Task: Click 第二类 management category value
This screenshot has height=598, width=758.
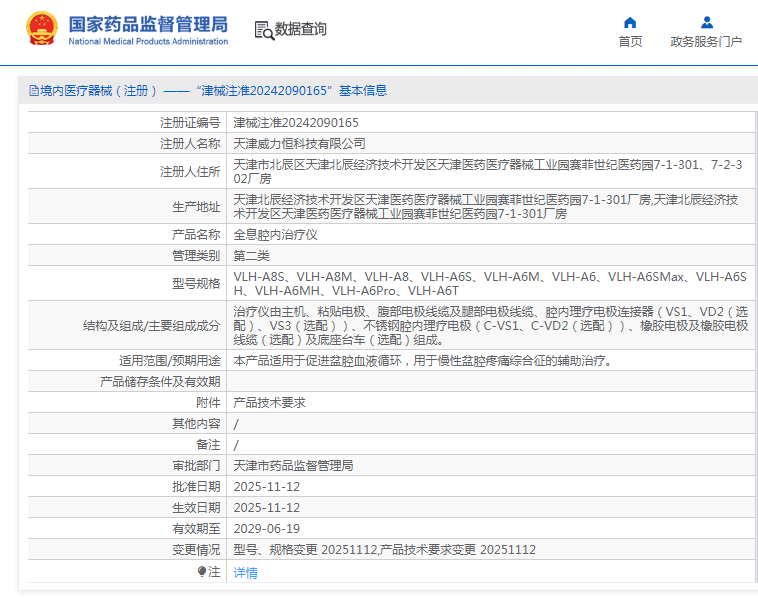Action: click(x=251, y=256)
